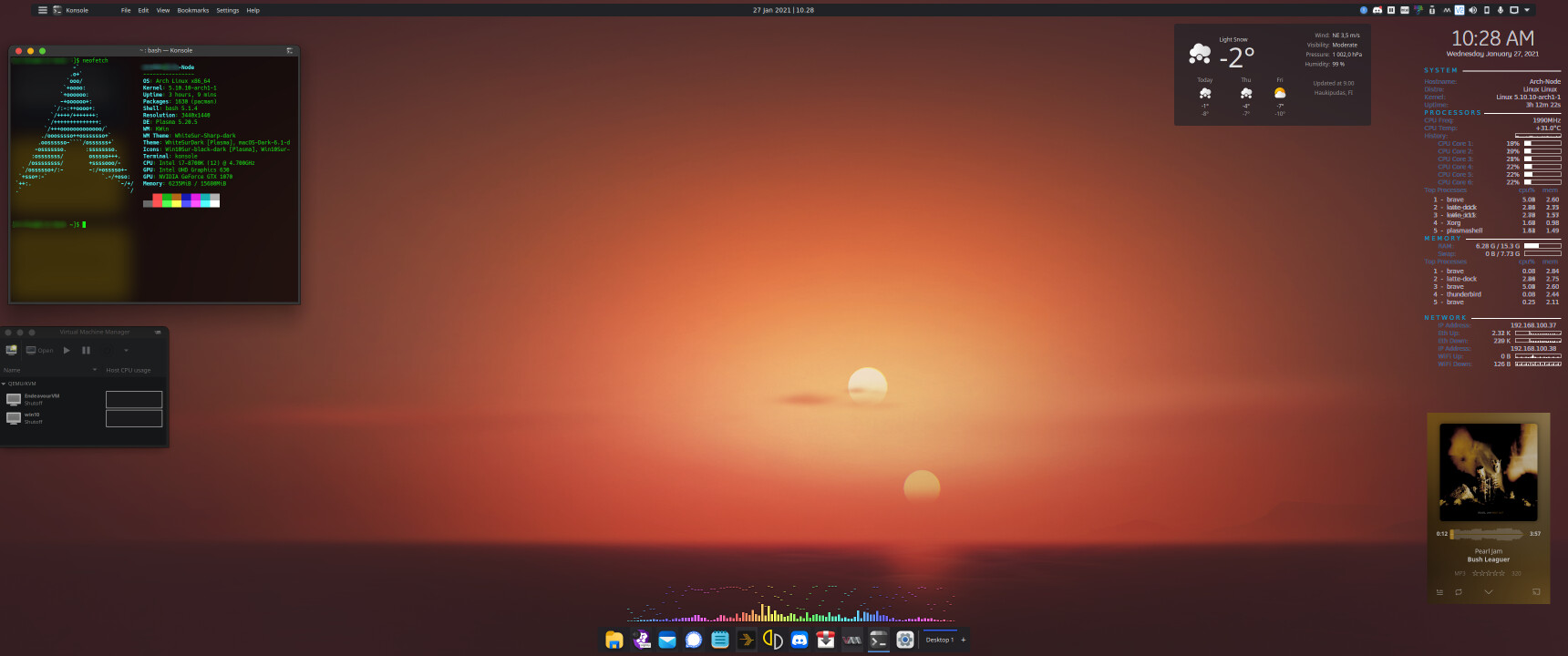Image resolution: width=1568 pixels, height=656 pixels.
Task: Click the Open button in Virtual Machine Manager
Action: 40,350
